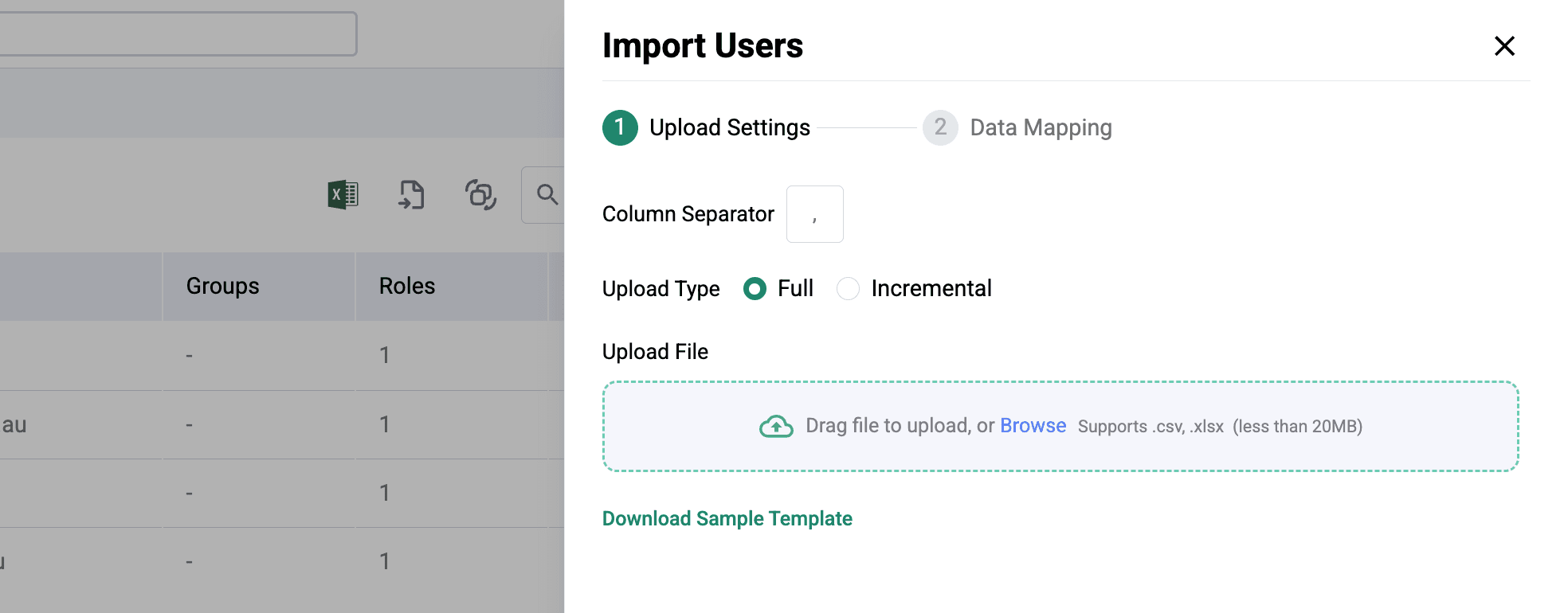
Task: Click the sync copy icon
Action: pyautogui.click(x=480, y=194)
